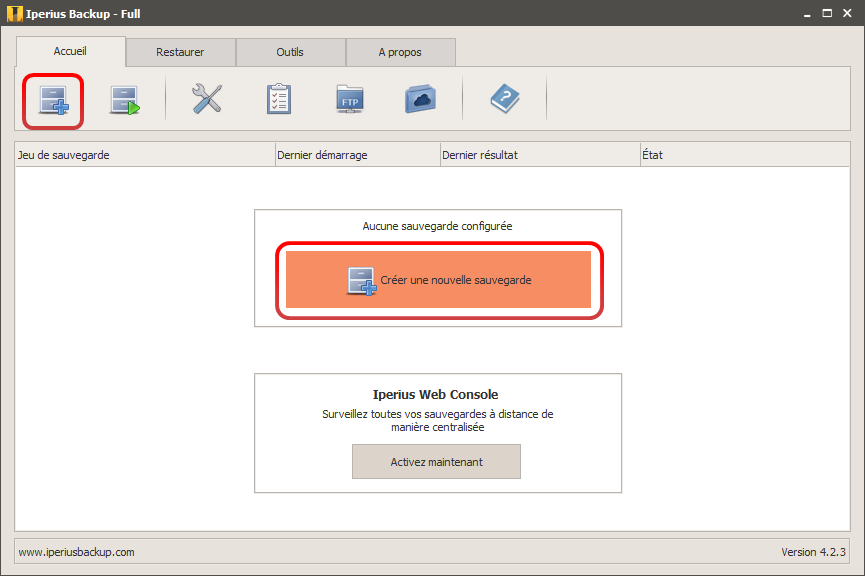Sort by Dernier résultat column

point(540,155)
